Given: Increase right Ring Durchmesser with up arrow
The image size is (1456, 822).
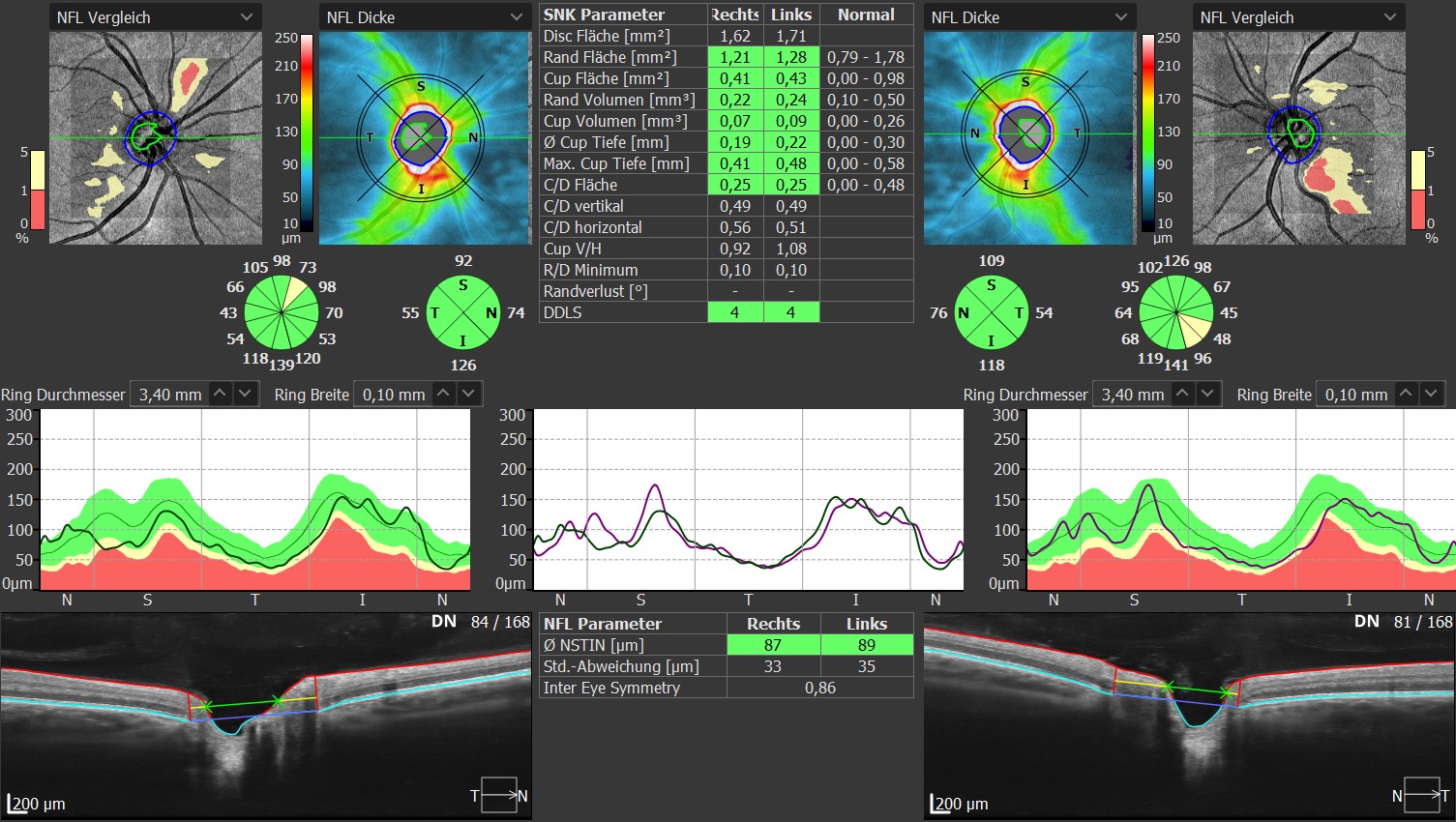Looking at the screenshot, I should [1182, 394].
